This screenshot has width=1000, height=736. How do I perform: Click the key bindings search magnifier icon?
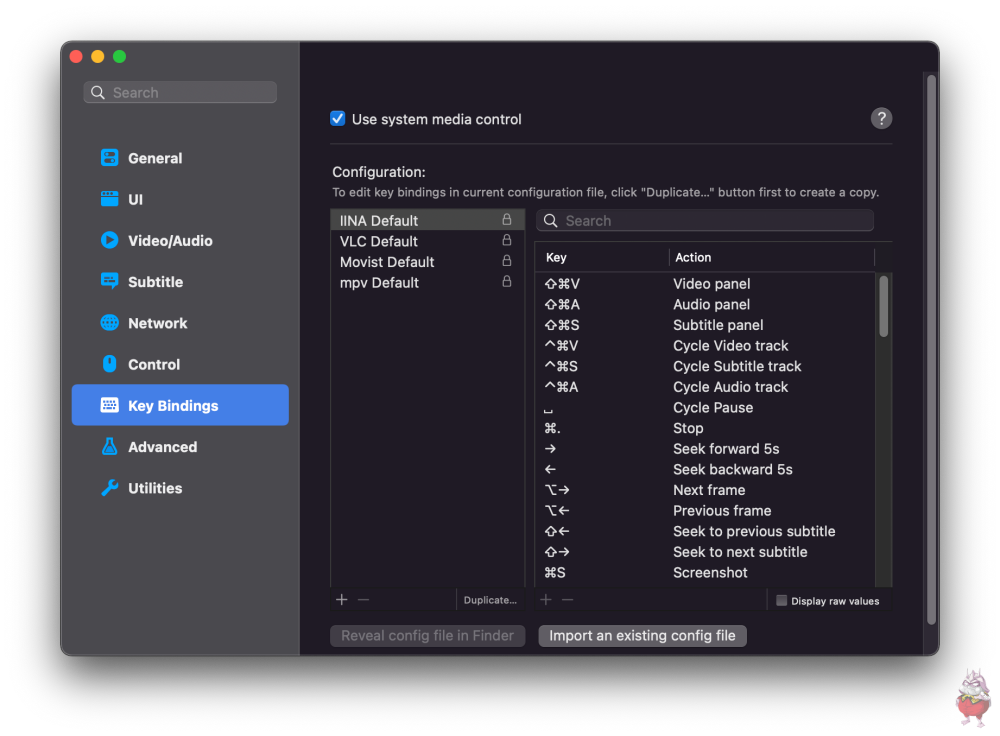tap(550, 221)
